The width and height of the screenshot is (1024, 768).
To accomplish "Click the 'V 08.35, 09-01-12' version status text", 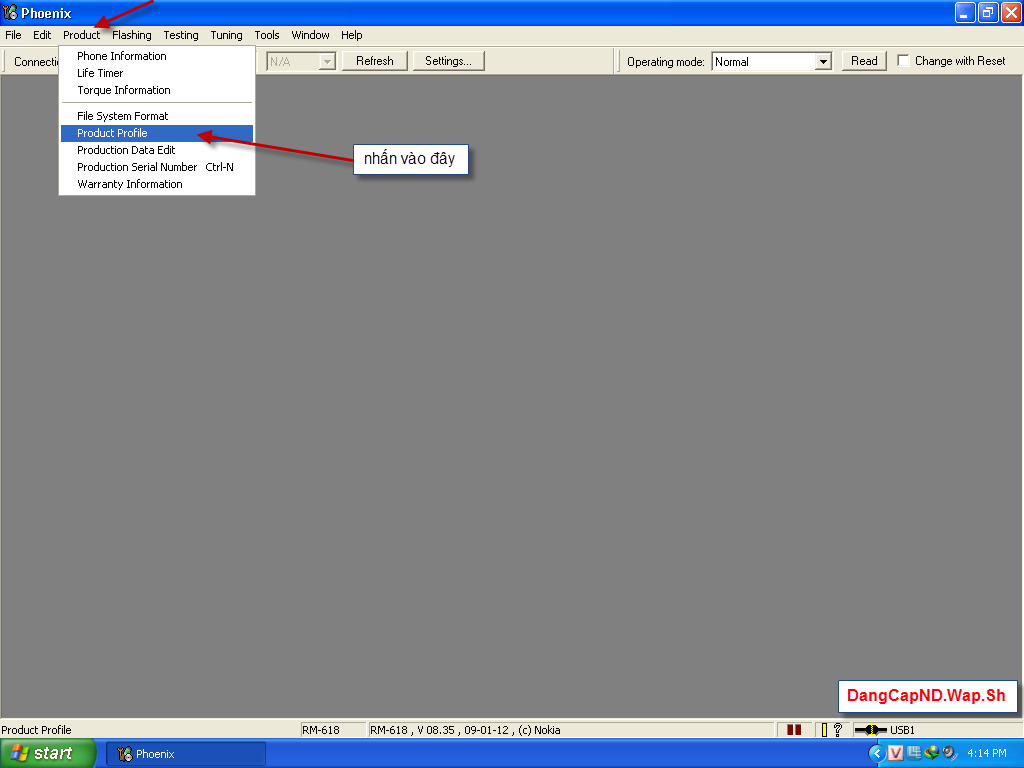I will (466, 730).
